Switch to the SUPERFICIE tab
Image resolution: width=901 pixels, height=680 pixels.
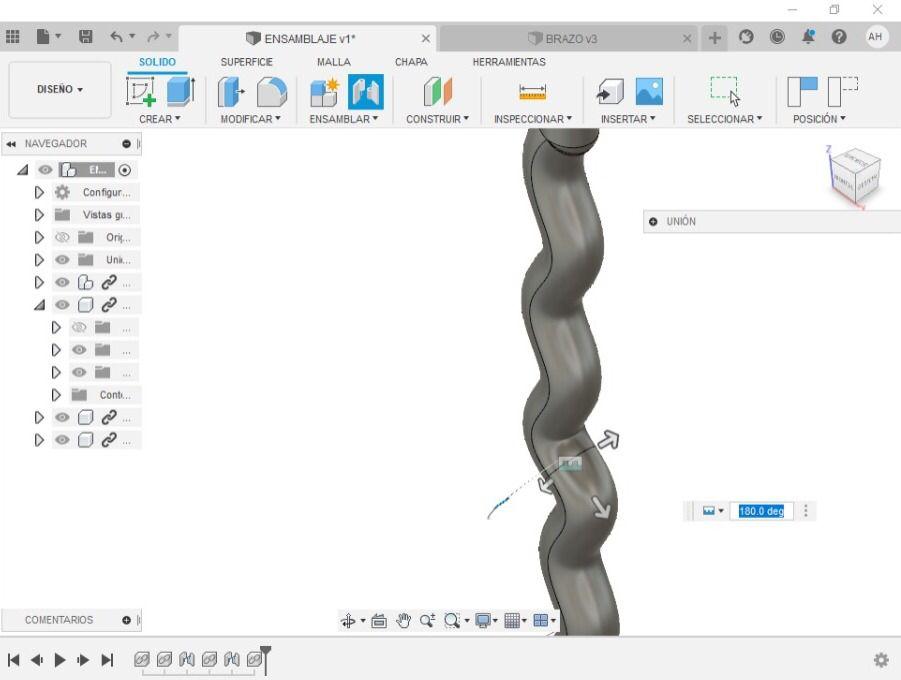[x=247, y=62]
